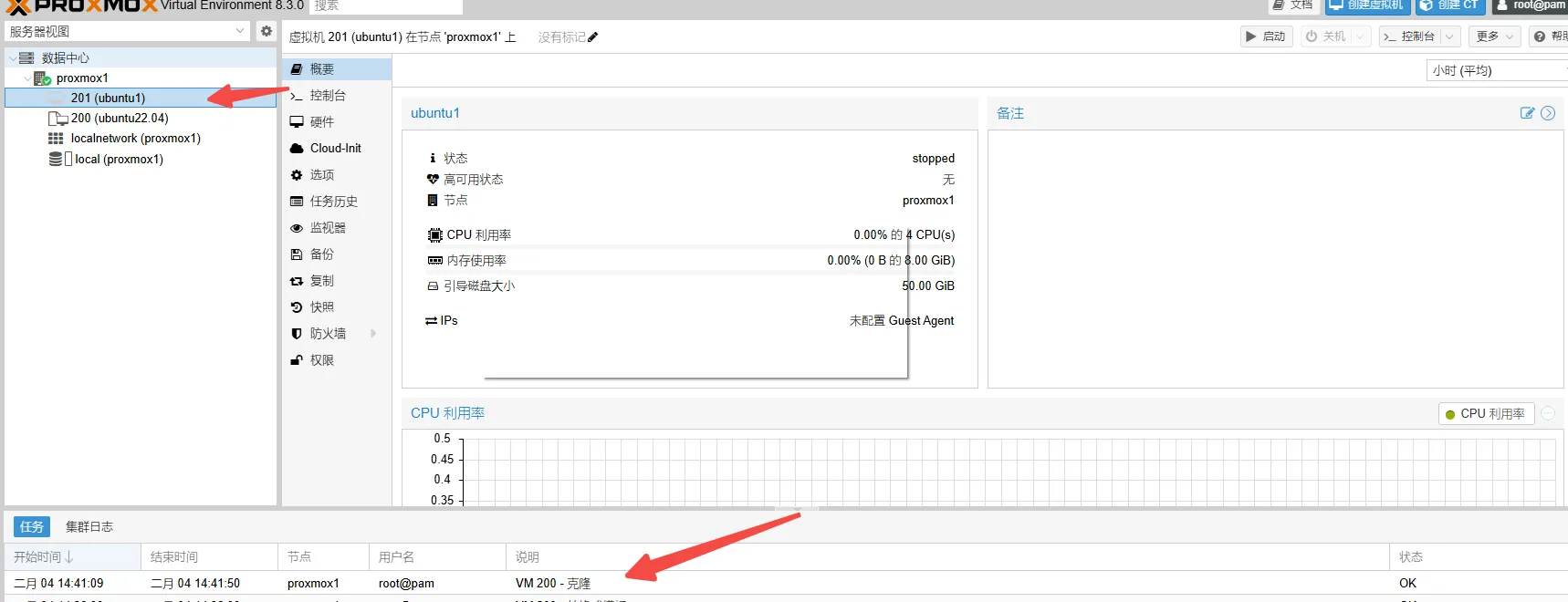
Task: Click the 帮助 help button
Action: click(1549, 36)
